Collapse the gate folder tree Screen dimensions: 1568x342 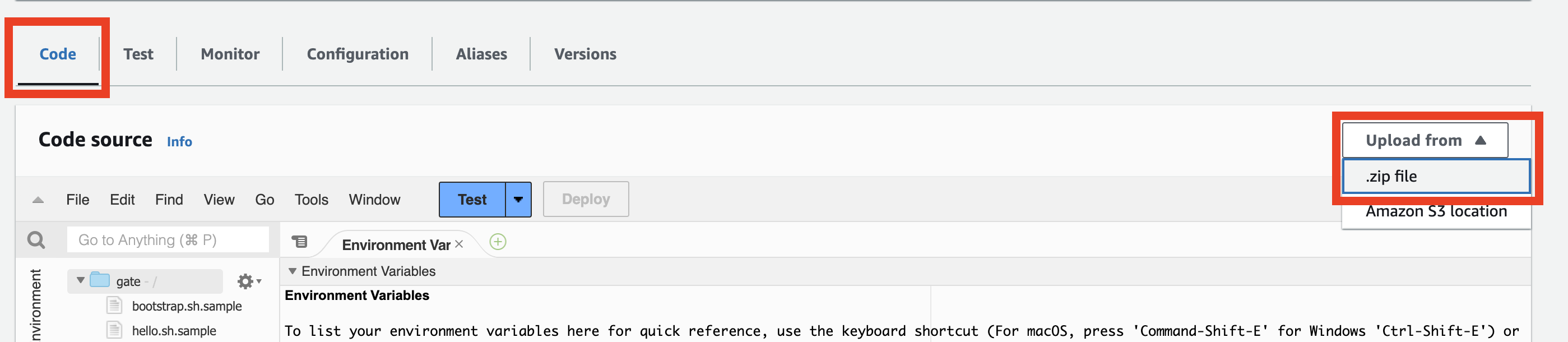[80, 280]
